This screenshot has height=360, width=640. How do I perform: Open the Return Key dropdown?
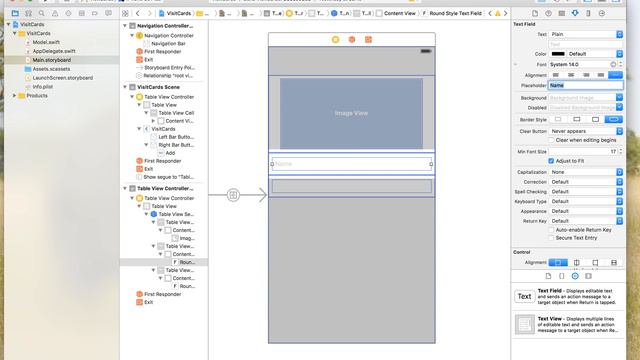tap(586, 221)
